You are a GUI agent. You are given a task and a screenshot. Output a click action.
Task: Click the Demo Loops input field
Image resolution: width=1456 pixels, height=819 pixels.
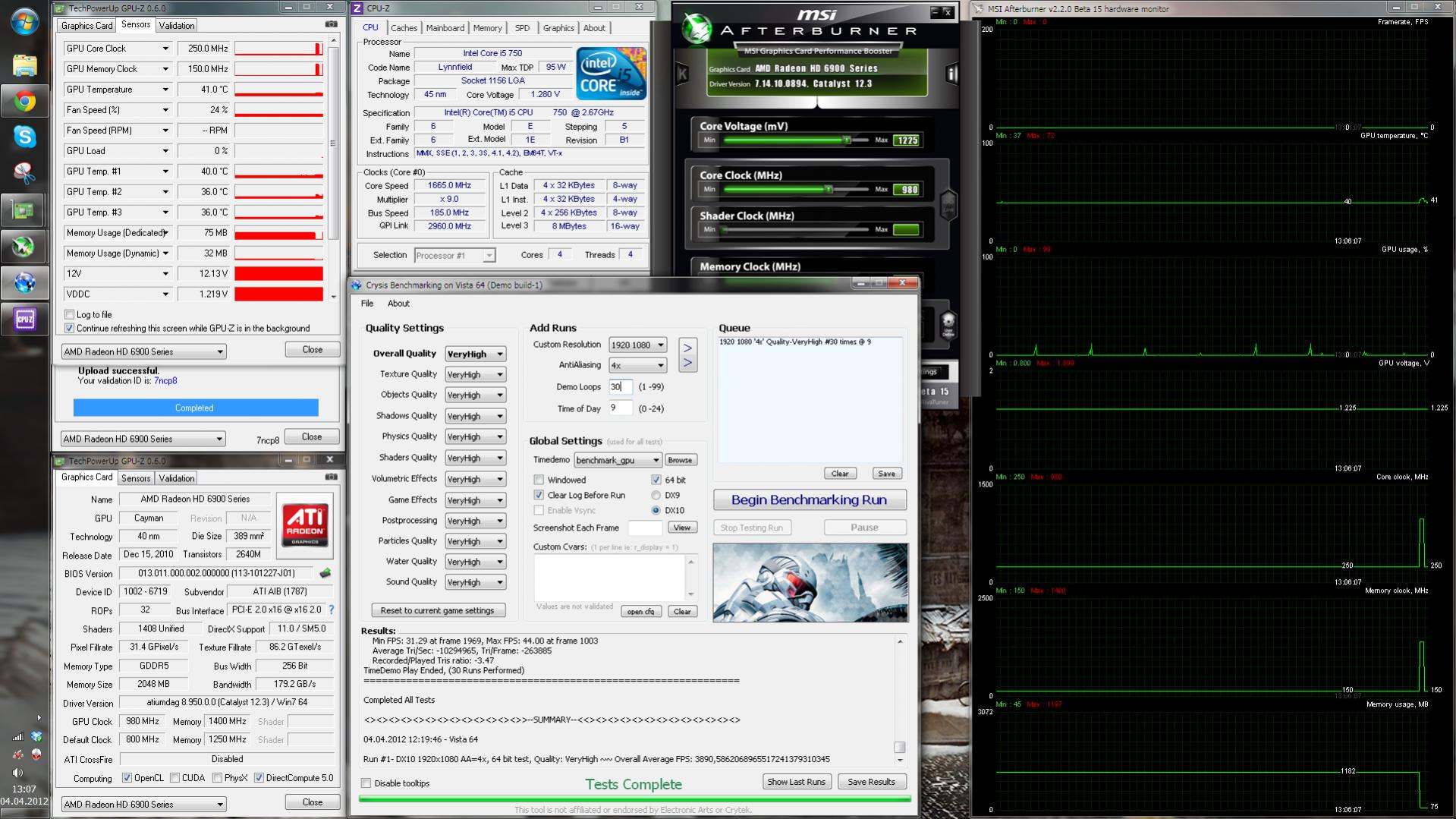(621, 387)
